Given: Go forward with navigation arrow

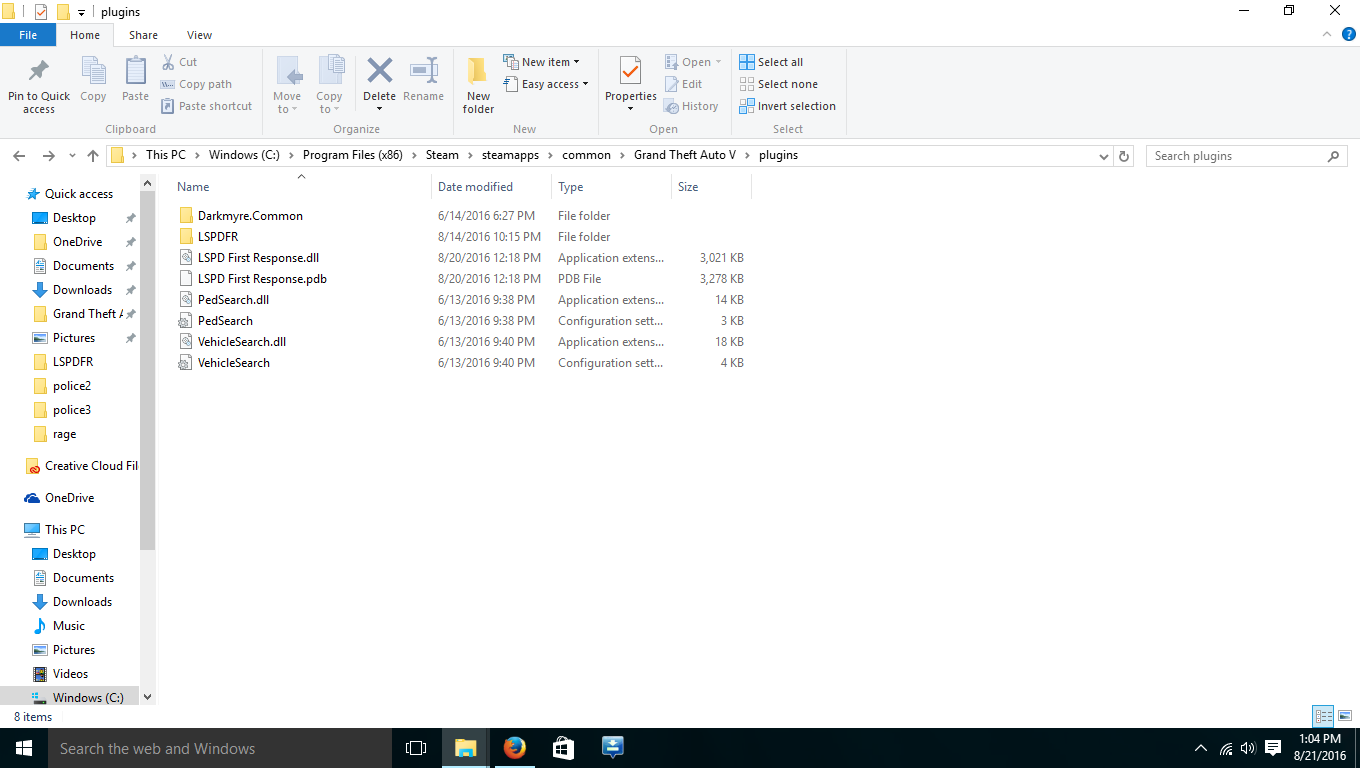Looking at the screenshot, I should coord(48,156).
